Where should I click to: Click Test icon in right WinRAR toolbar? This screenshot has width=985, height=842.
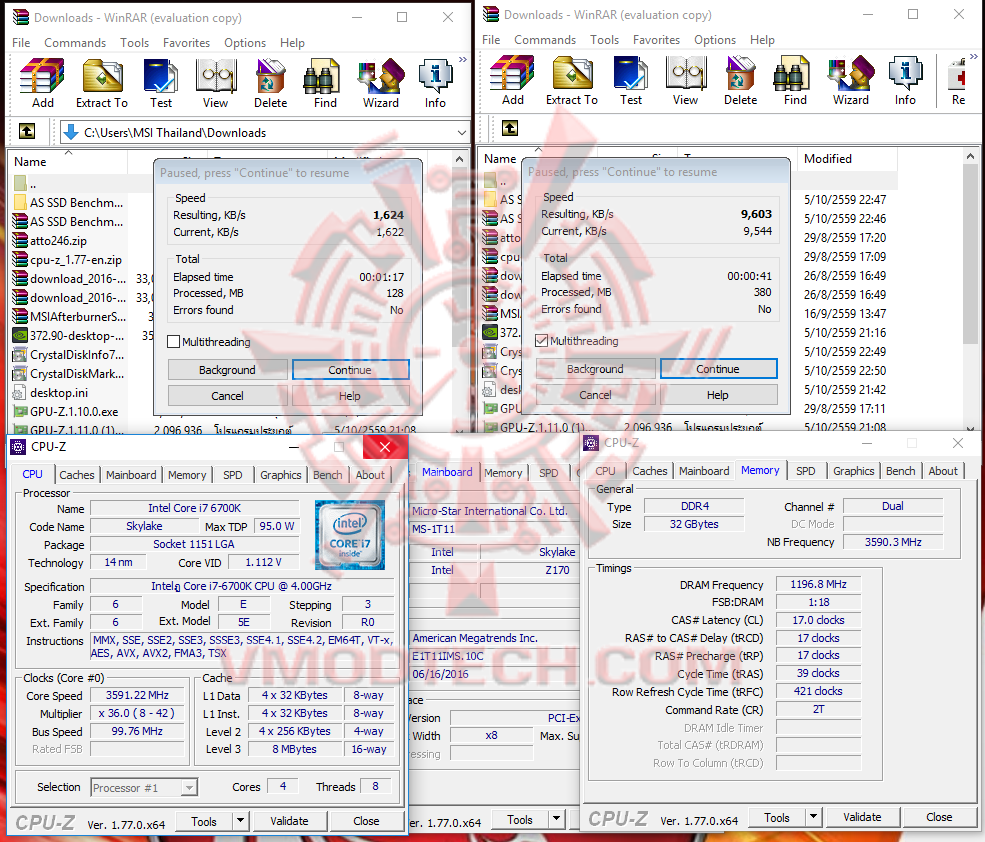630,74
